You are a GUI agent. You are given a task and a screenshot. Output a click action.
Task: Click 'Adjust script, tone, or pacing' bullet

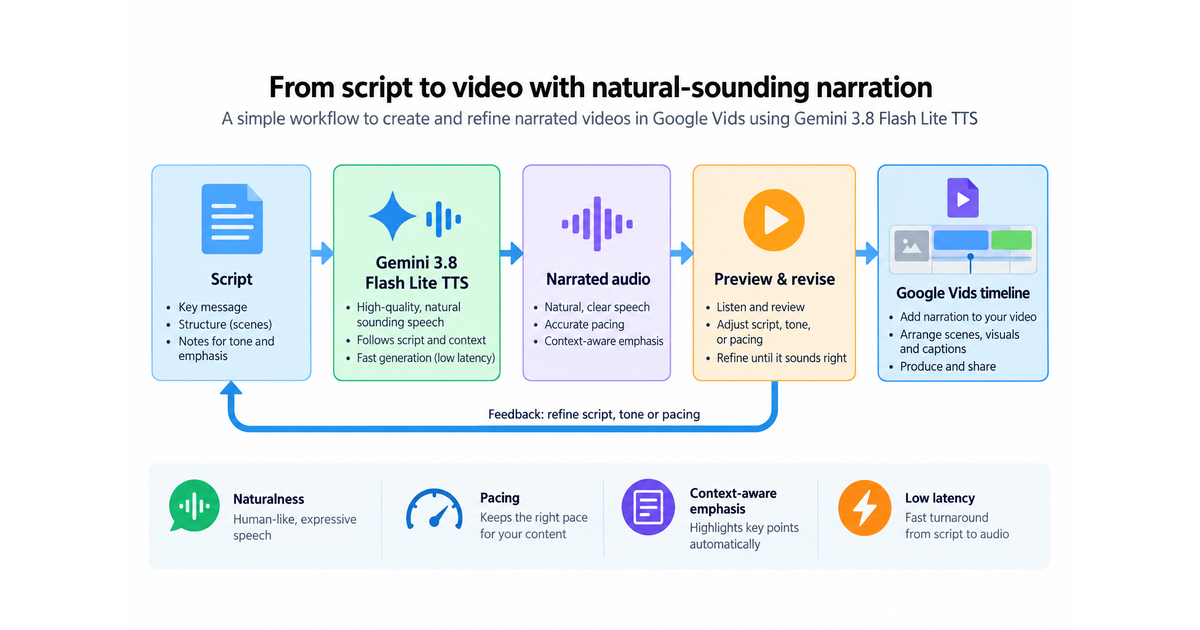pos(764,332)
